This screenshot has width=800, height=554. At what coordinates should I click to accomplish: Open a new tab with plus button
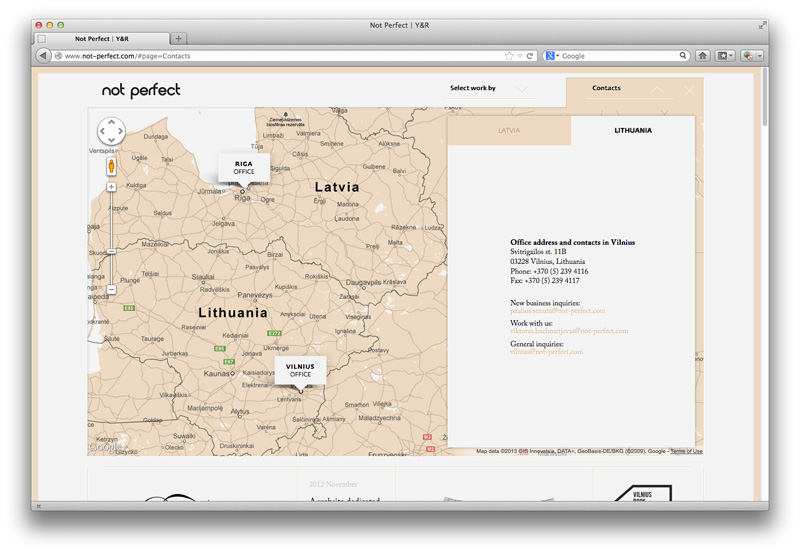(179, 38)
